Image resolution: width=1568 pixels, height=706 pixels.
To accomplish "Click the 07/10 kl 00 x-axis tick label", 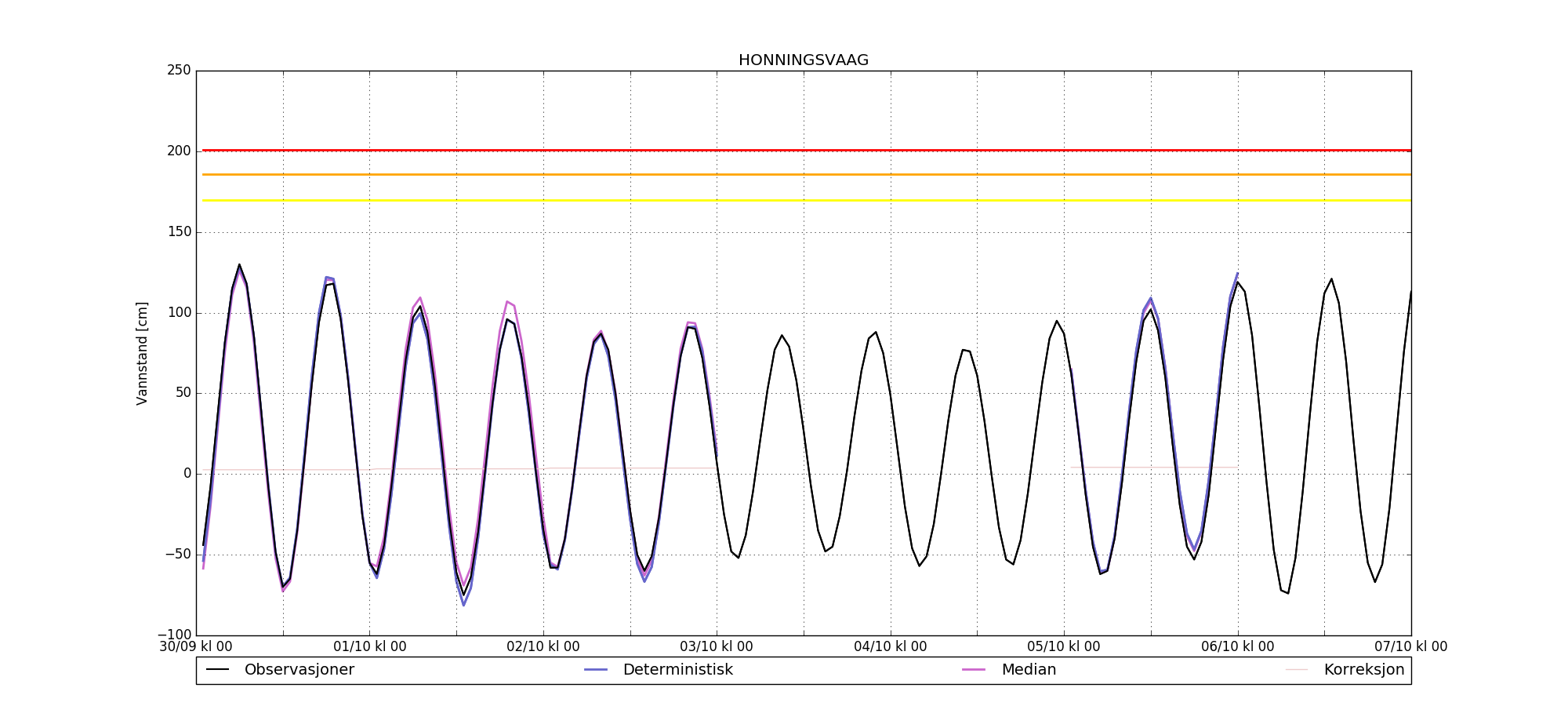I will click(x=1410, y=647).
